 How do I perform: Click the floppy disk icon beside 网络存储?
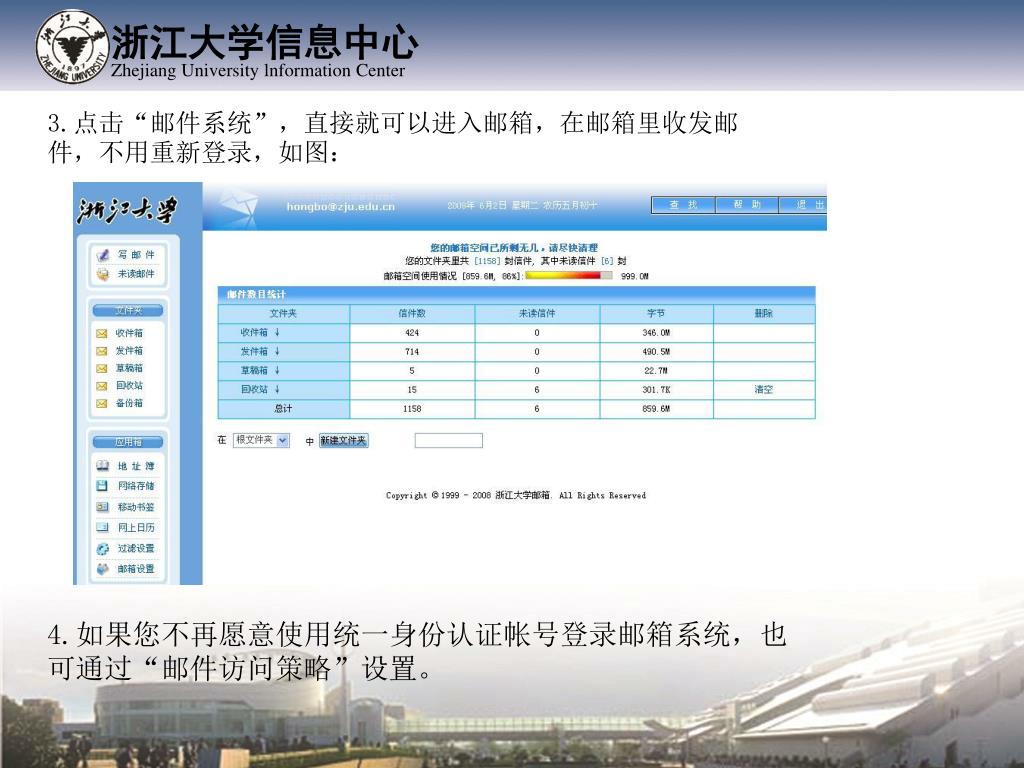pyautogui.click(x=103, y=485)
